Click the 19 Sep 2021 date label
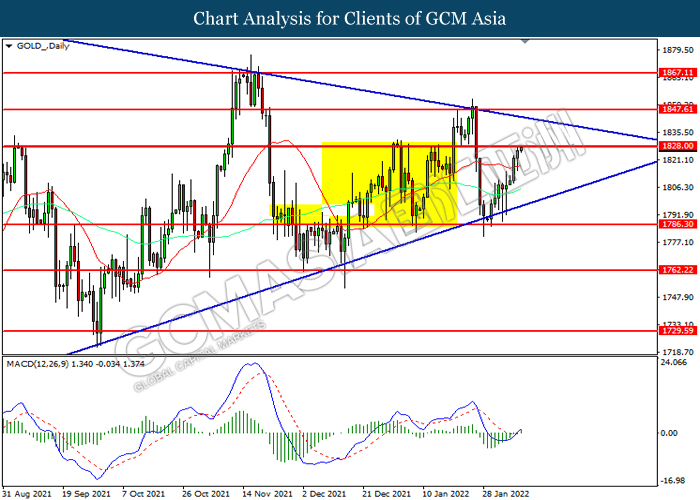The width and height of the screenshot is (700, 500). tap(86, 494)
